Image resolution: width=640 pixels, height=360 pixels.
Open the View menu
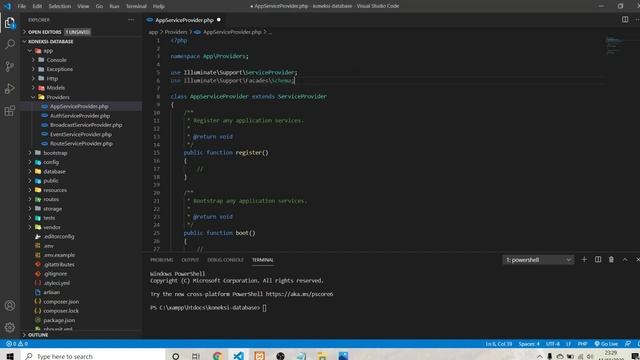pos(83,6)
